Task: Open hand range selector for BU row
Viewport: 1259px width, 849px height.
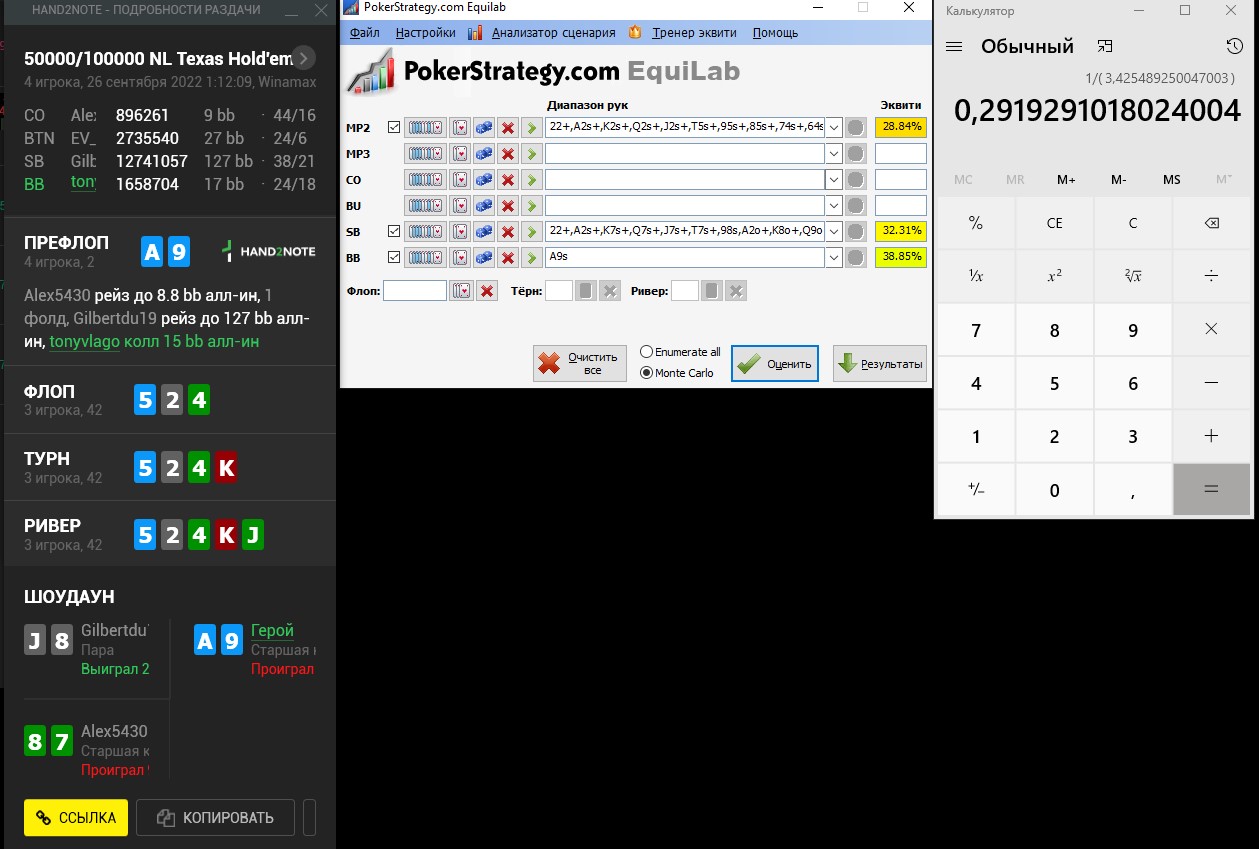Action: pyautogui.click(x=425, y=205)
